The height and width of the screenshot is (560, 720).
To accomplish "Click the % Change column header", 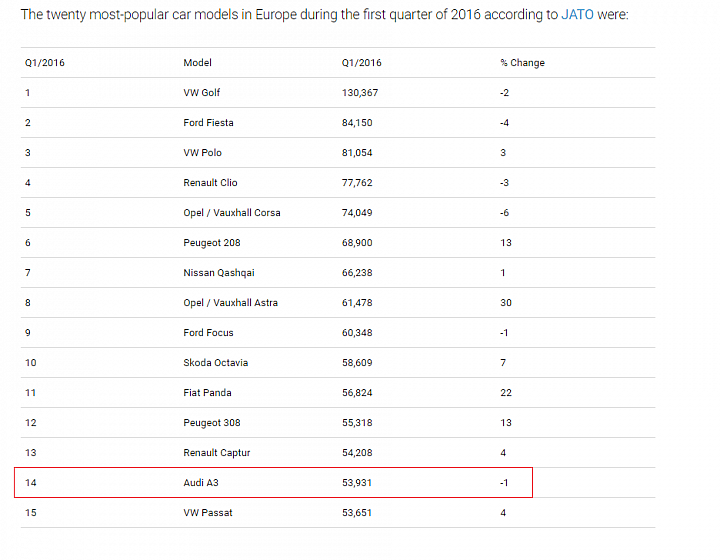I will click(x=523, y=63).
